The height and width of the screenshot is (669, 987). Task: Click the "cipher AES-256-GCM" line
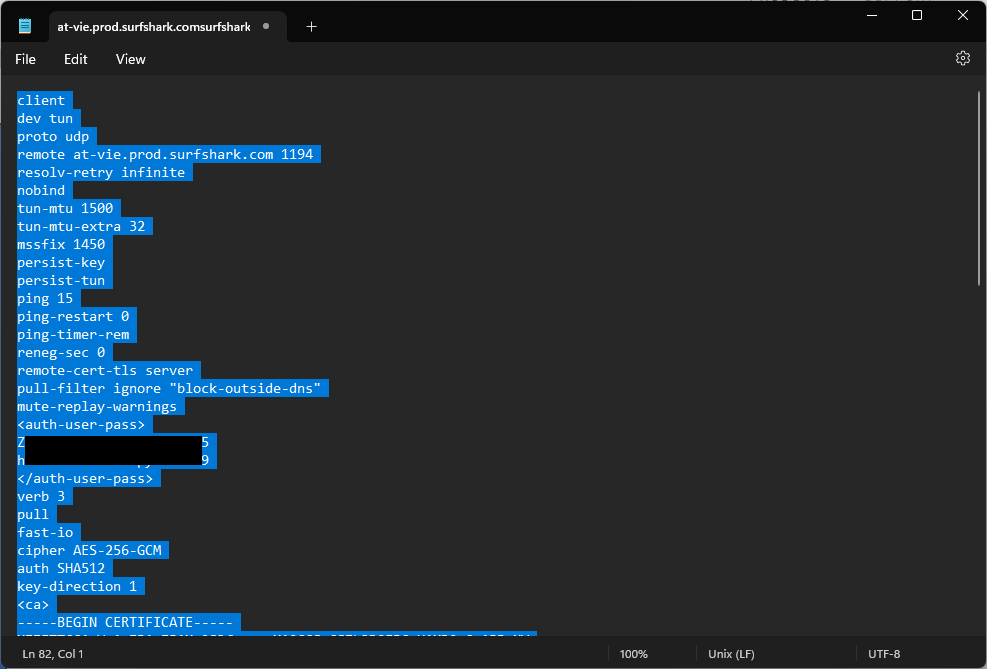click(90, 550)
